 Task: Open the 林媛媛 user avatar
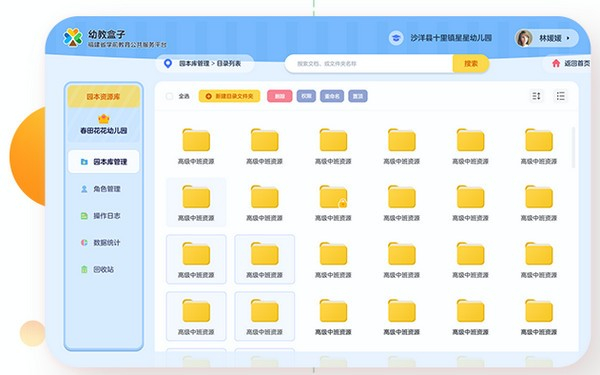[524, 38]
